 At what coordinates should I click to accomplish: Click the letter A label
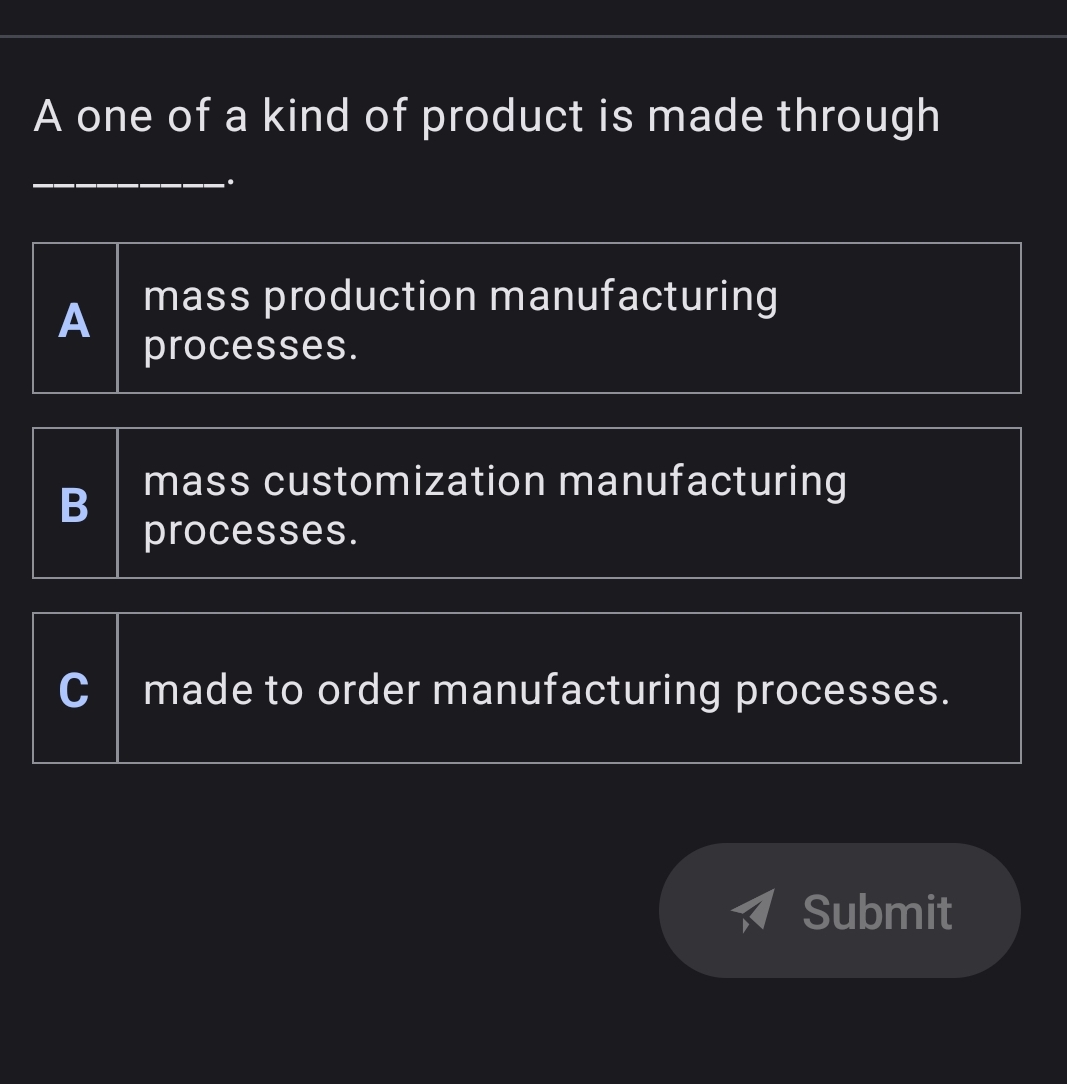(74, 318)
